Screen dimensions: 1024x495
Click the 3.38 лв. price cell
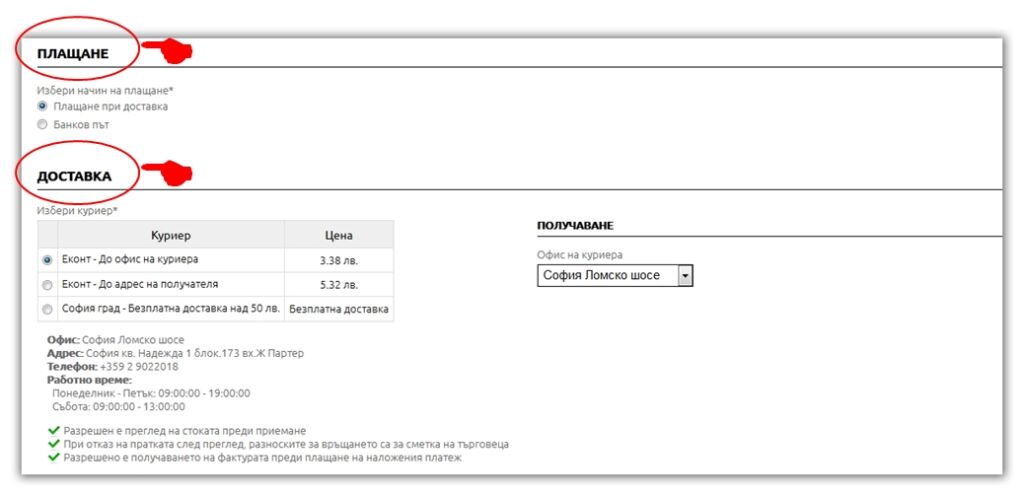coord(339,260)
